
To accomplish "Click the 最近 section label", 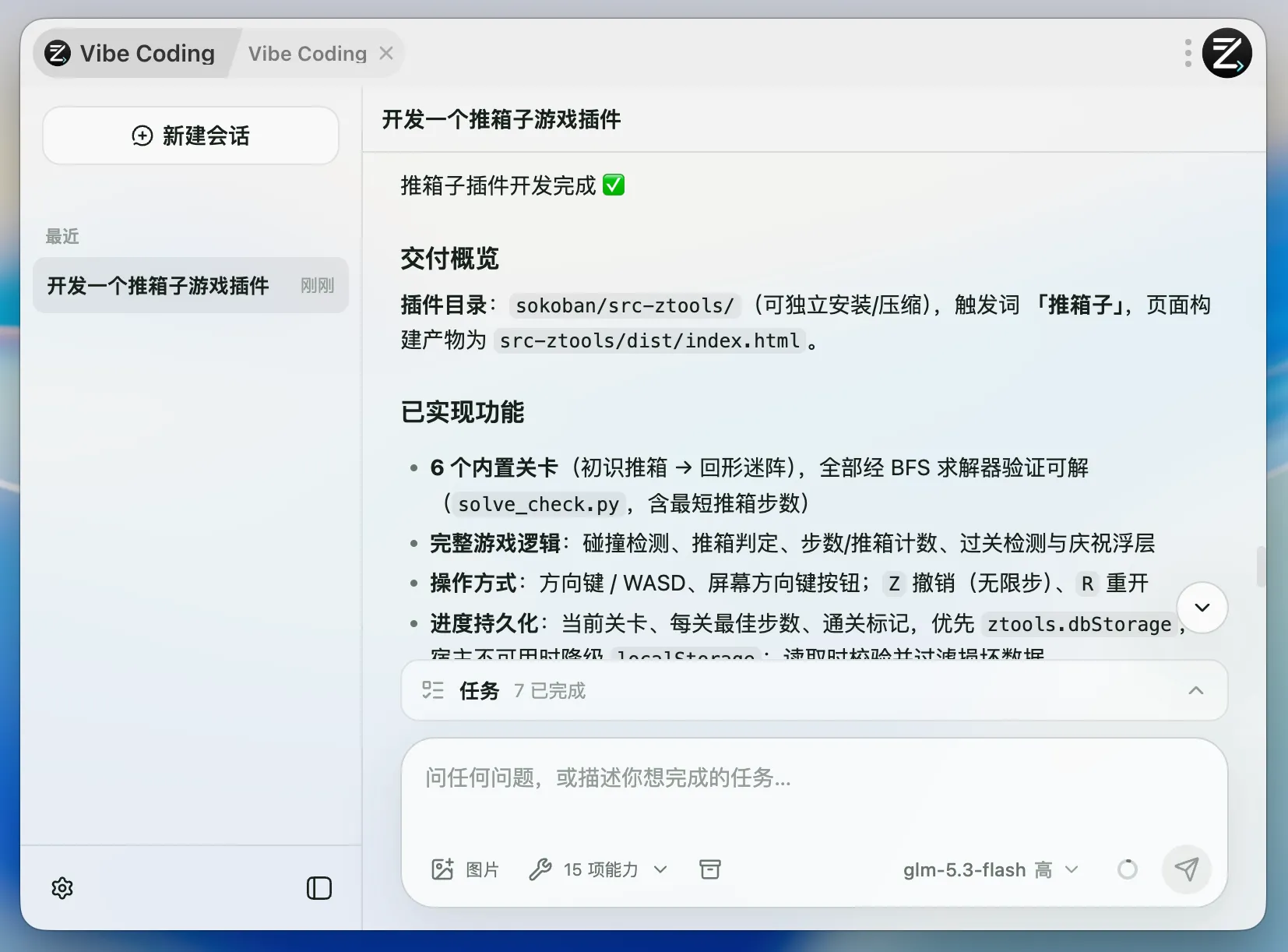I will point(62,236).
